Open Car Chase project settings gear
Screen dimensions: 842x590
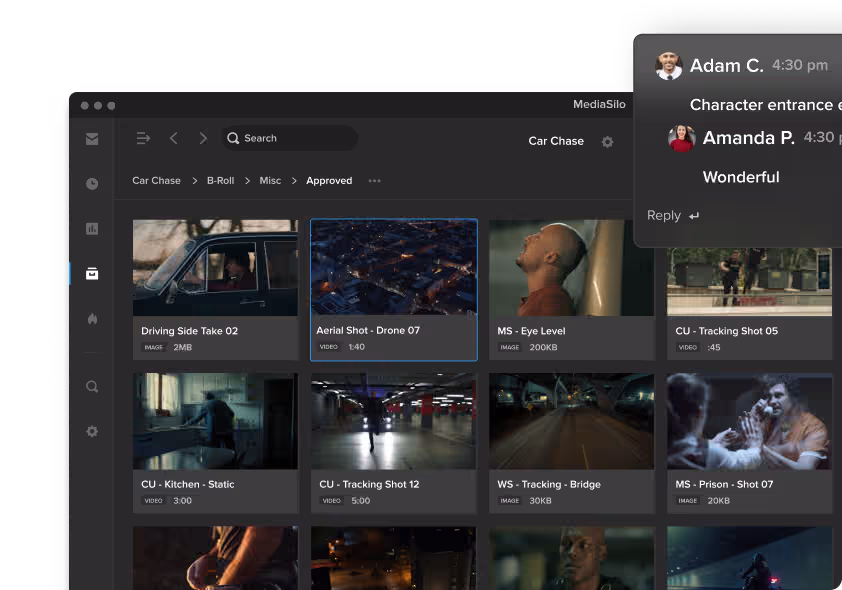607,142
